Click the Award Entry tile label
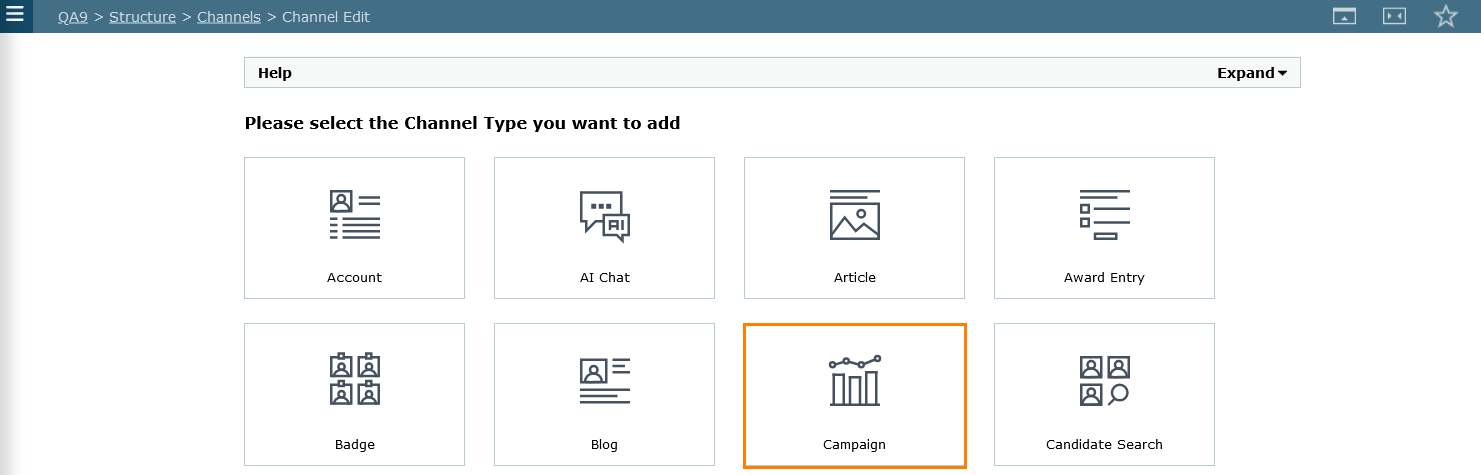1481x475 pixels. click(1104, 278)
